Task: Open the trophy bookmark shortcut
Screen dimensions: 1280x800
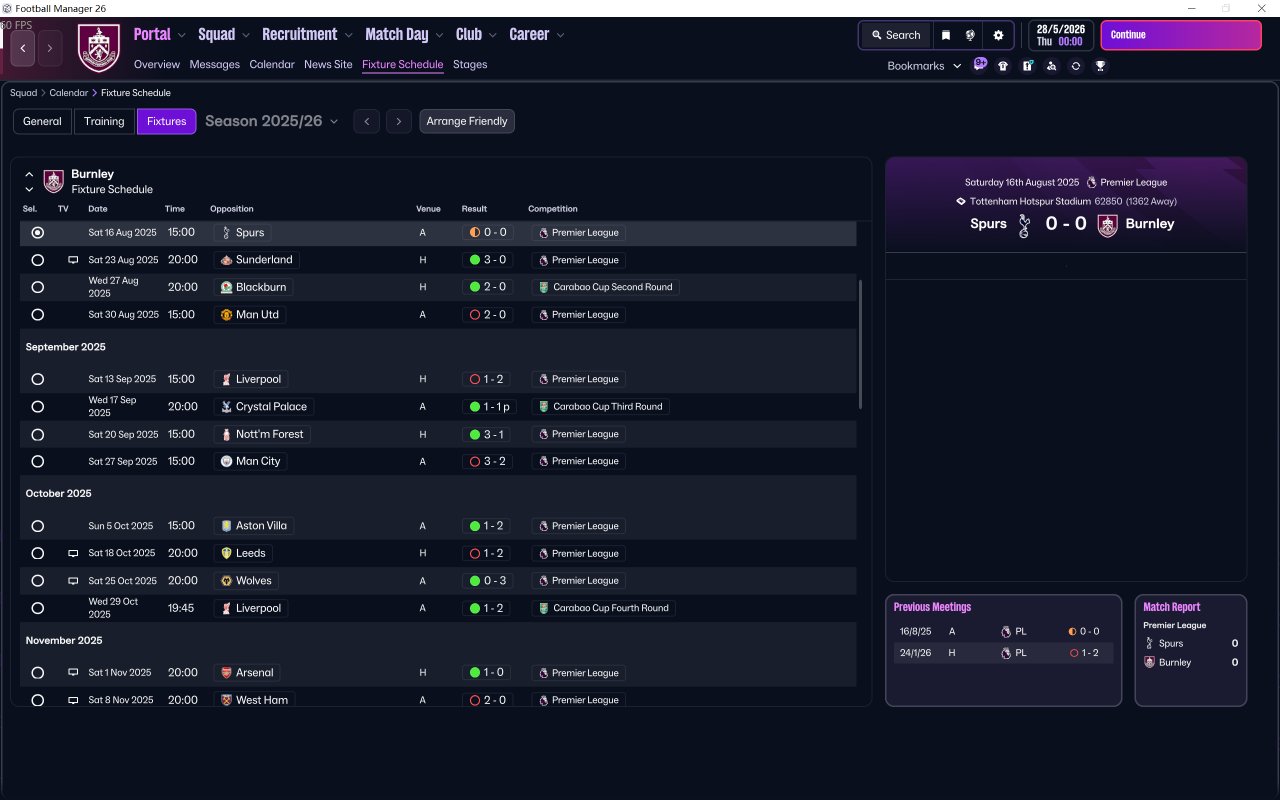Action: click(x=1100, y=66)
